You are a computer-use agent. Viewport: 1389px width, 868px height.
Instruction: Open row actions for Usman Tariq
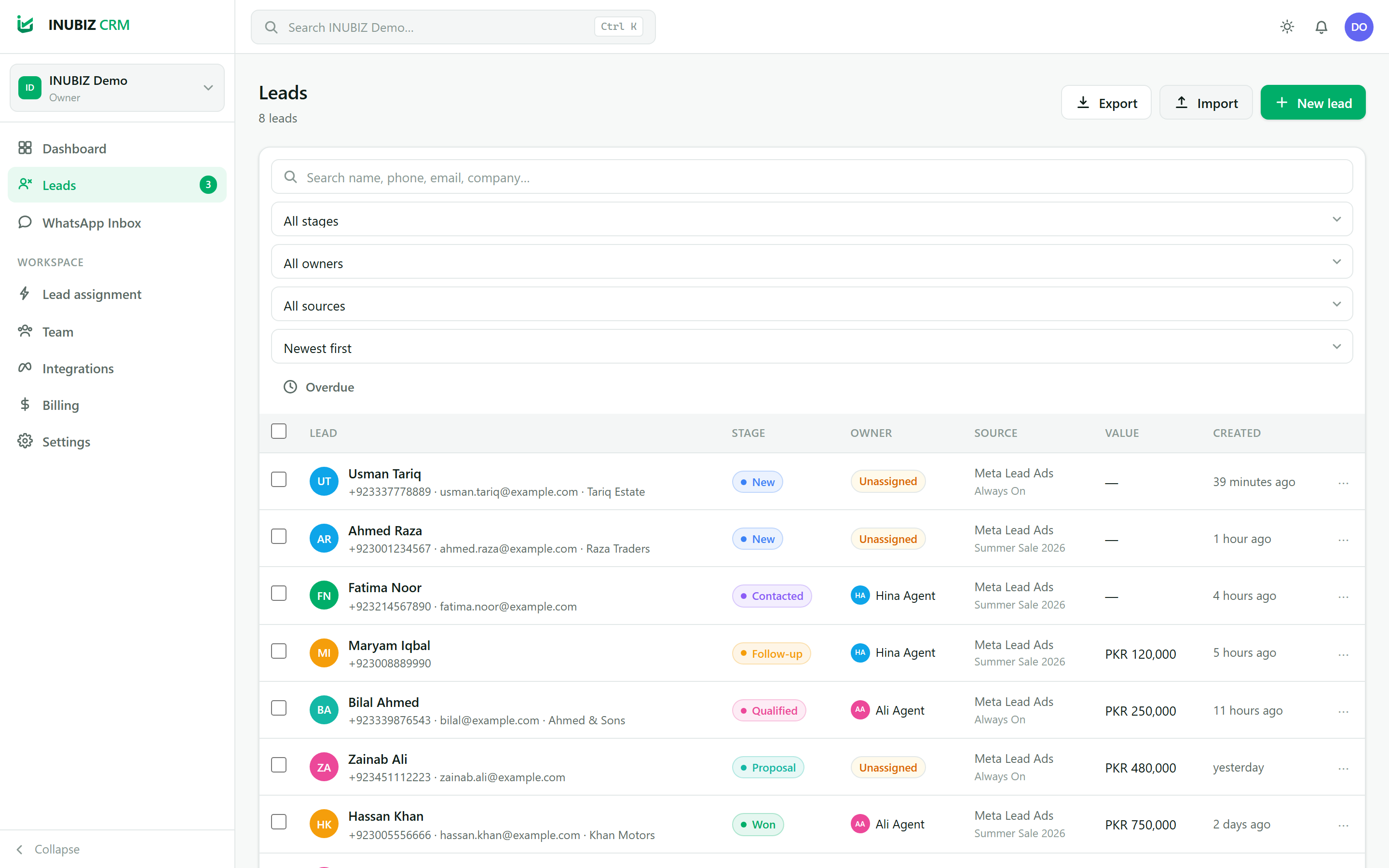point(1343,483)
